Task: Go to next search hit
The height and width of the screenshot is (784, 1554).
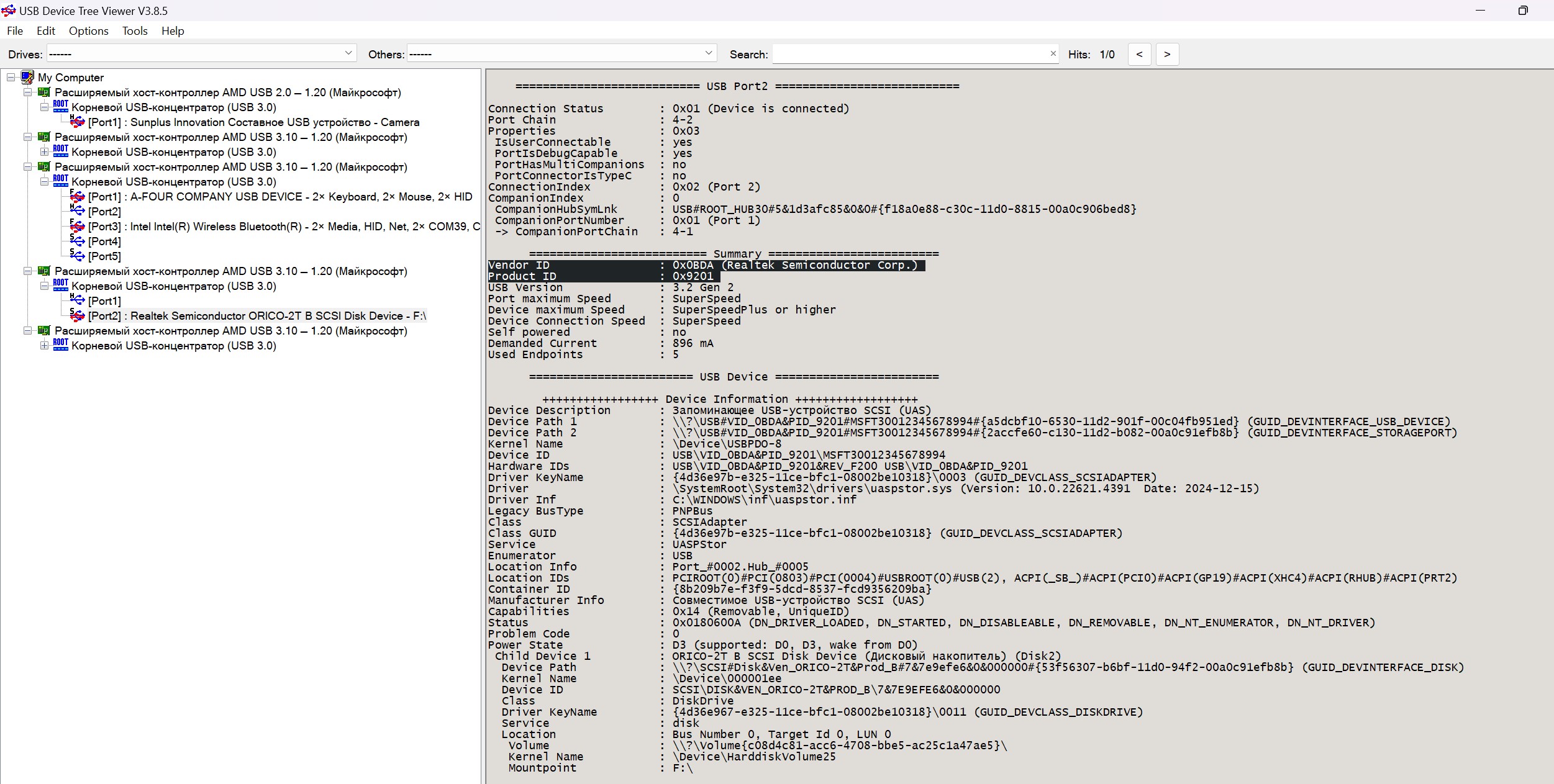Action: pos(1167,55)
